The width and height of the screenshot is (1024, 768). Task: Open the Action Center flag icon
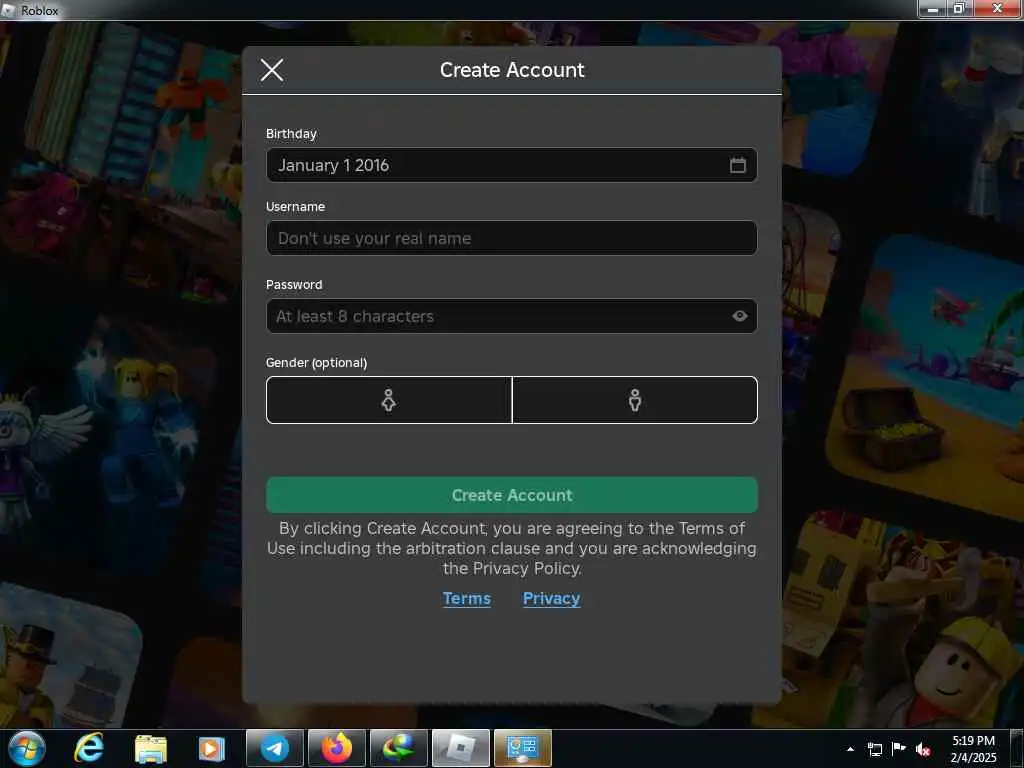click(x=899, y=749)
